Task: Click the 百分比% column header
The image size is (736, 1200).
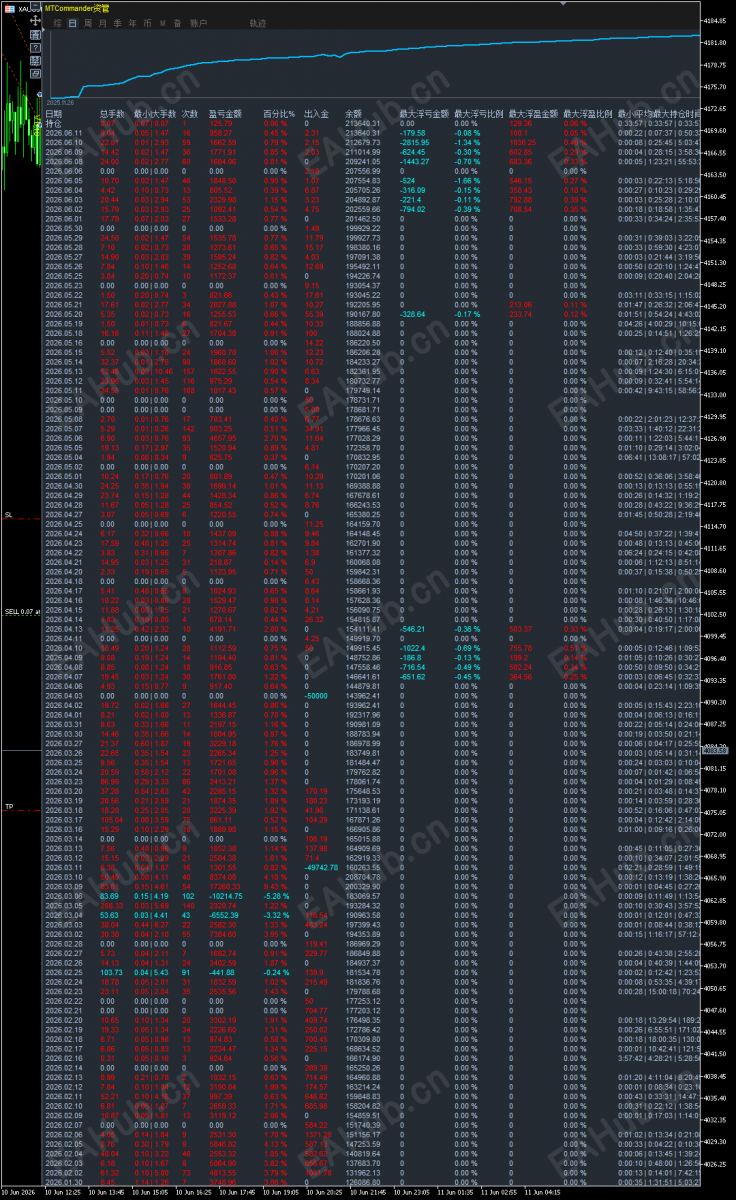Action: pos(279,114)
